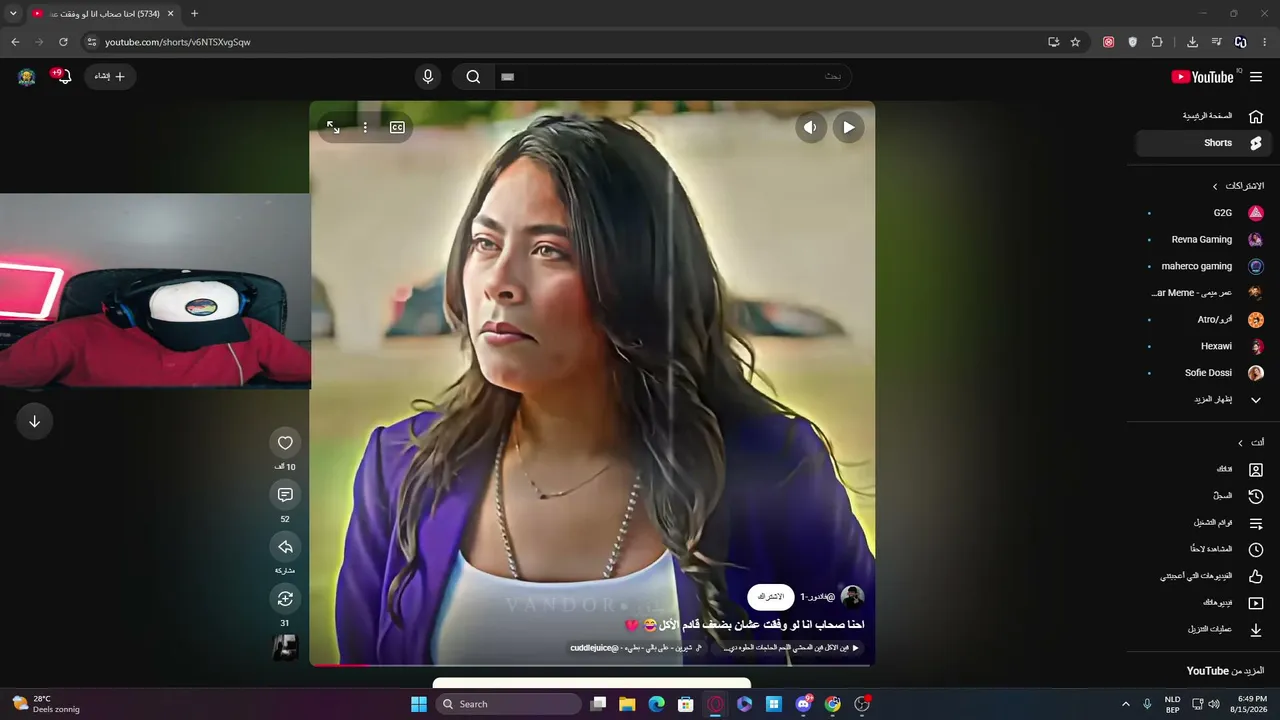The width and height of the screenshot is (1280, 720).
Task: Open the Home page in the sidebar
Action: tap(1201, 116)
